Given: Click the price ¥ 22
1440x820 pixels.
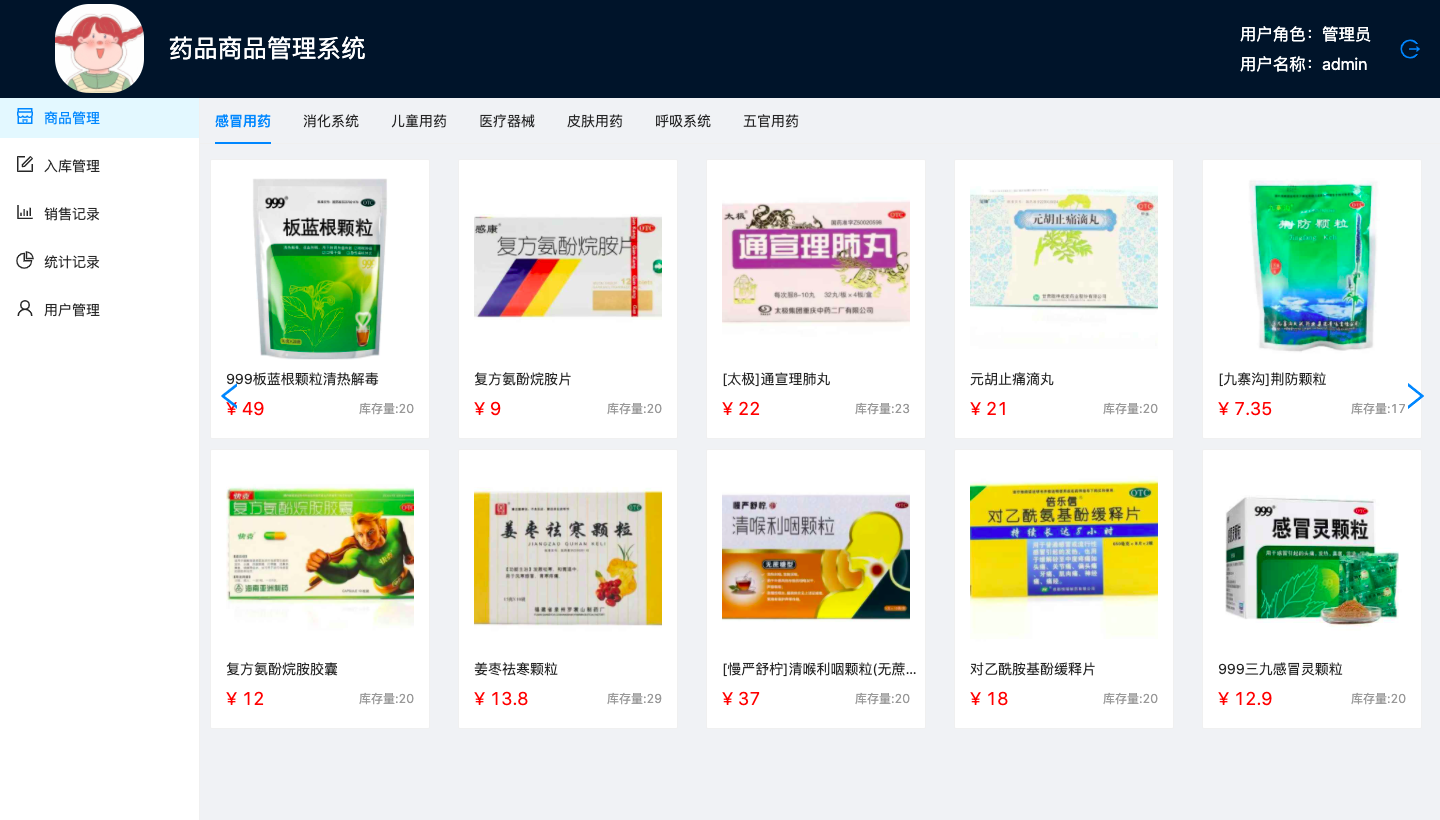Looking at the screenshot, I should pyautogui.click(x=742, y=408).
